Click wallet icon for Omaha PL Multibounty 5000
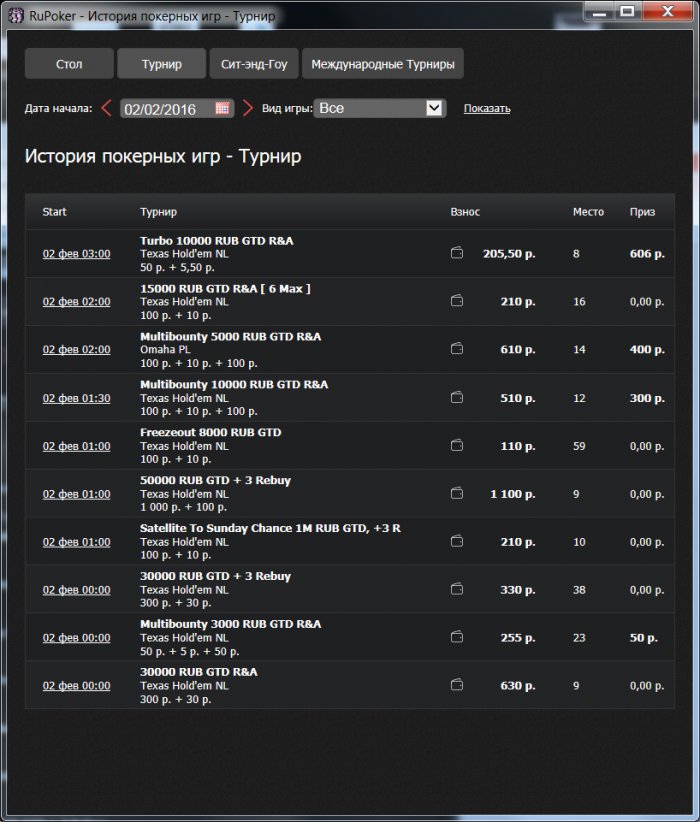Screen dimensions: 700x822 coord(457,349)
